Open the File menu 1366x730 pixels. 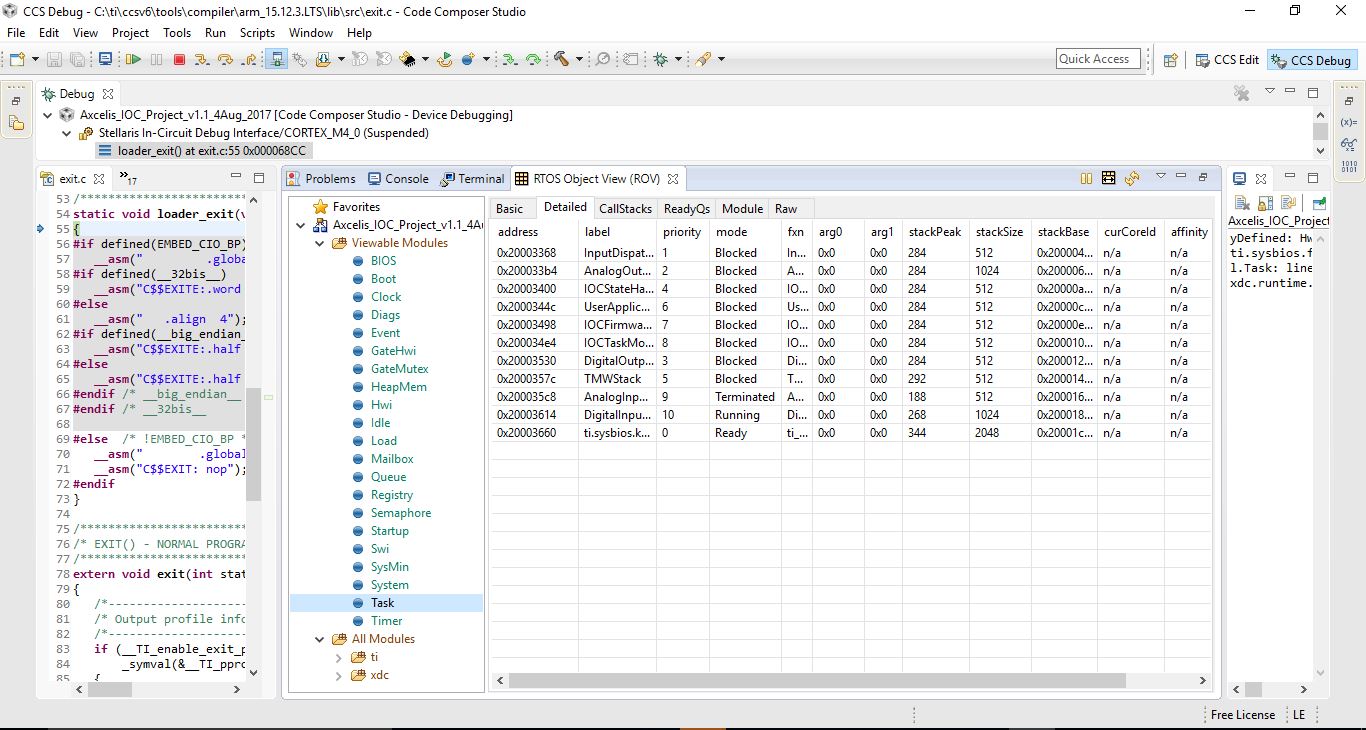[x=16, y=32]
